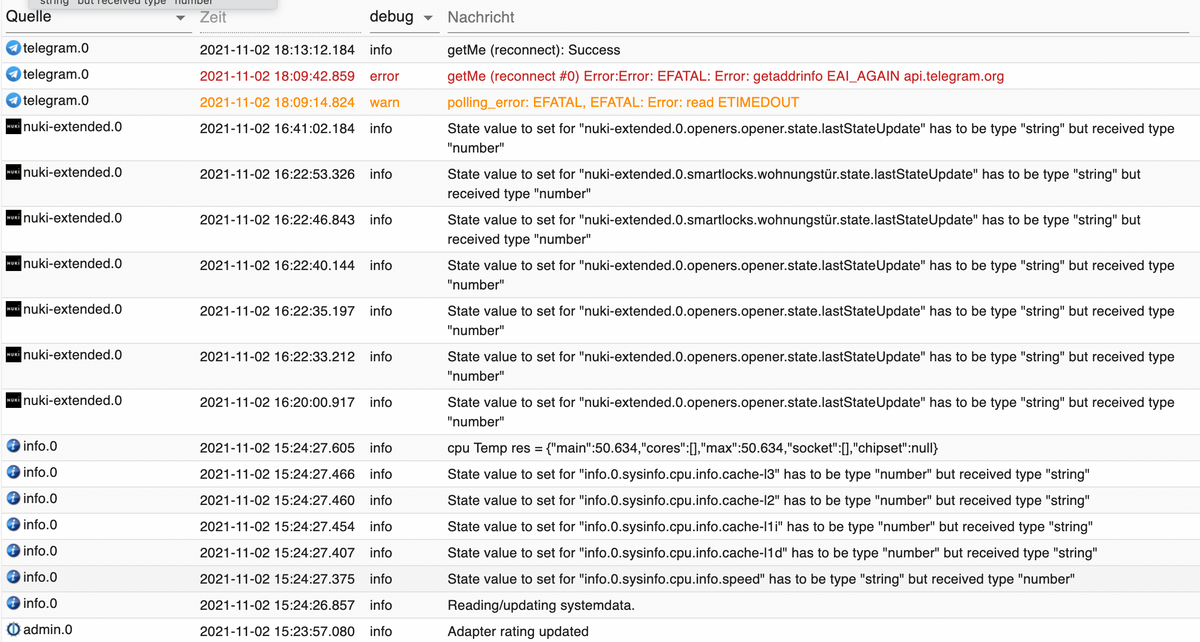1200x642 pixels.
Task: Click the "getMe (reconnect): Success" message
Action: (x=534, y=50)
